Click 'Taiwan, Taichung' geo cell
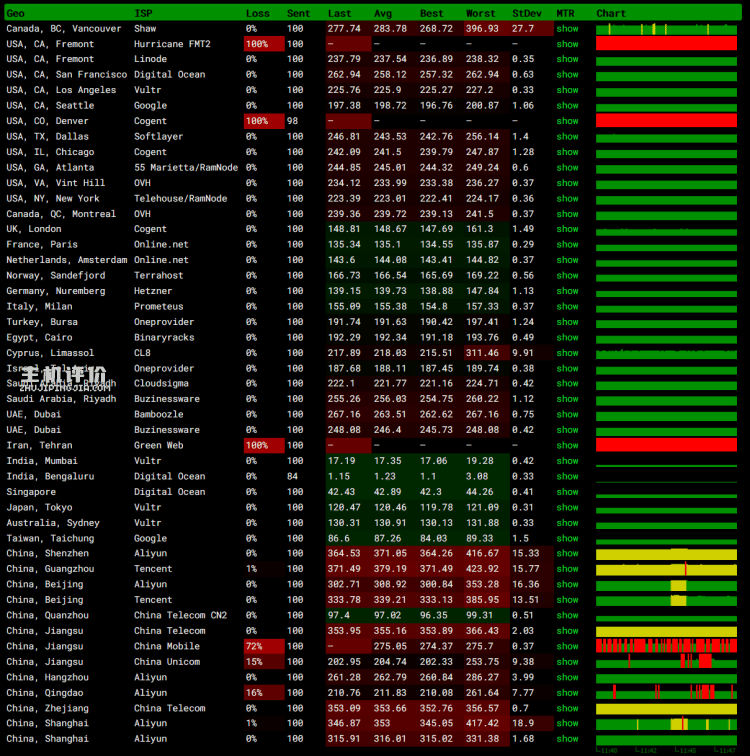 click(50, 538)
